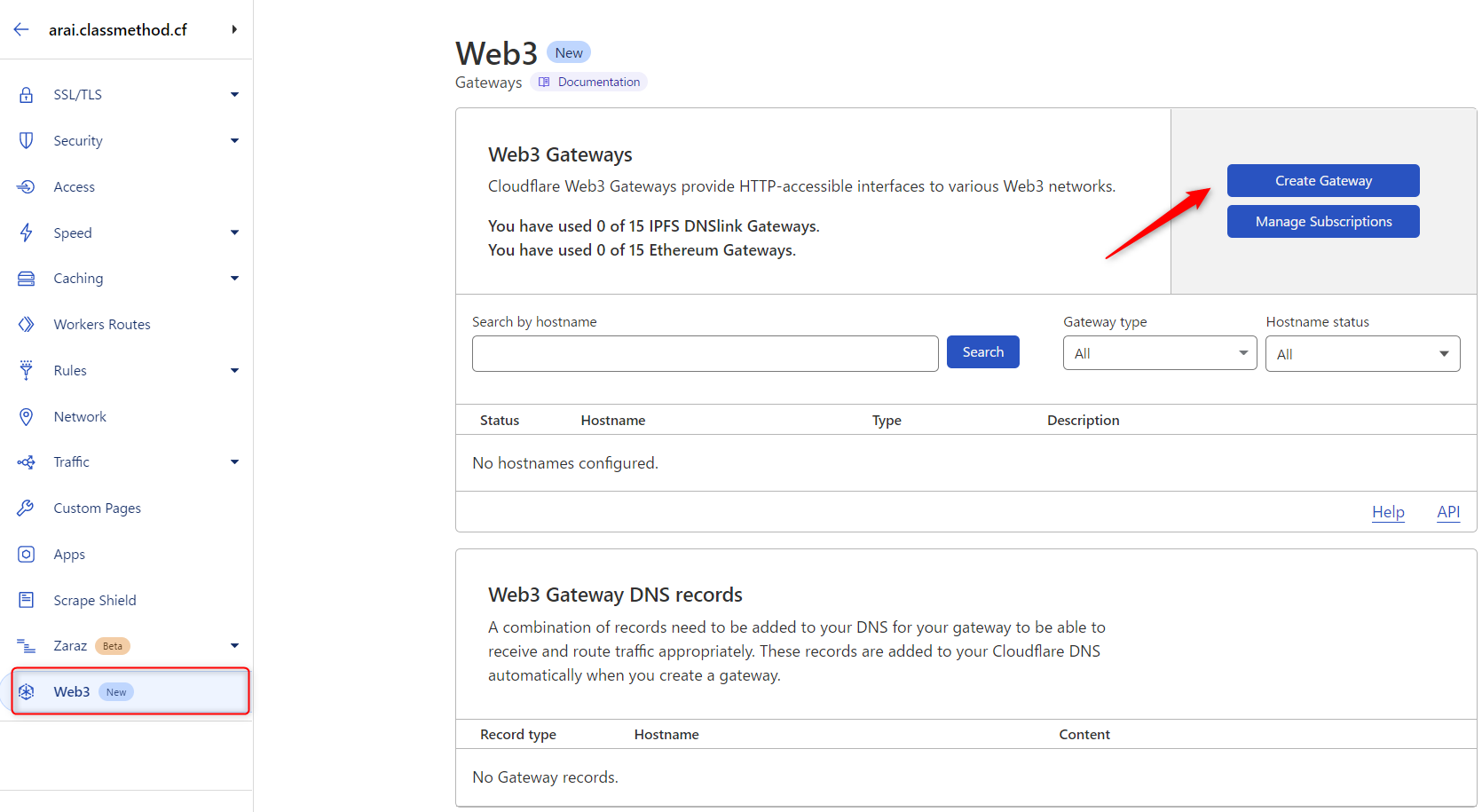Expand the Rules menu chevron
The image size is (1482, 812).
234,371
